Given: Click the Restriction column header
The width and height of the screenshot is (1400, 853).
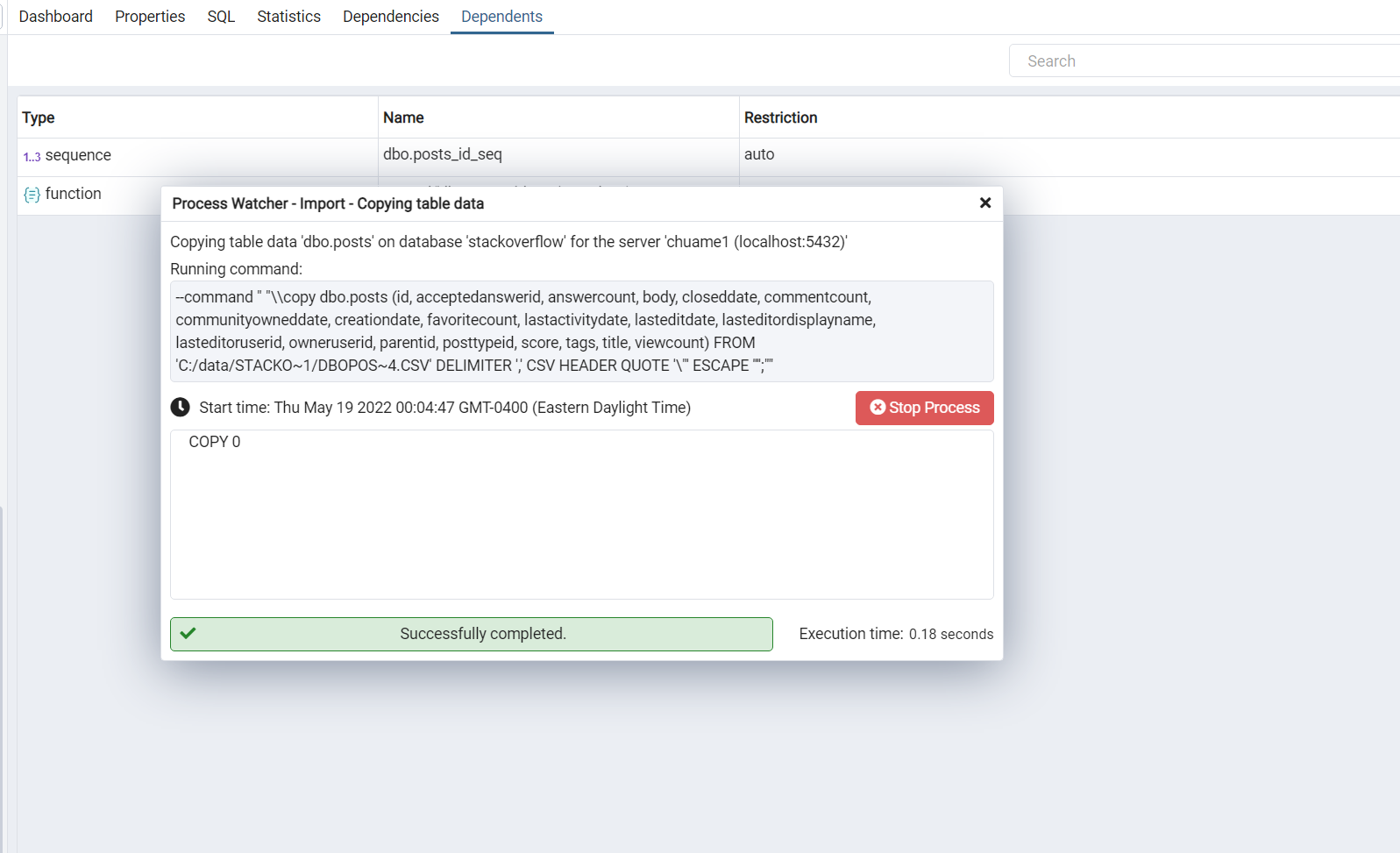Looking at the screenshot, I should (x=1070, y=117).
